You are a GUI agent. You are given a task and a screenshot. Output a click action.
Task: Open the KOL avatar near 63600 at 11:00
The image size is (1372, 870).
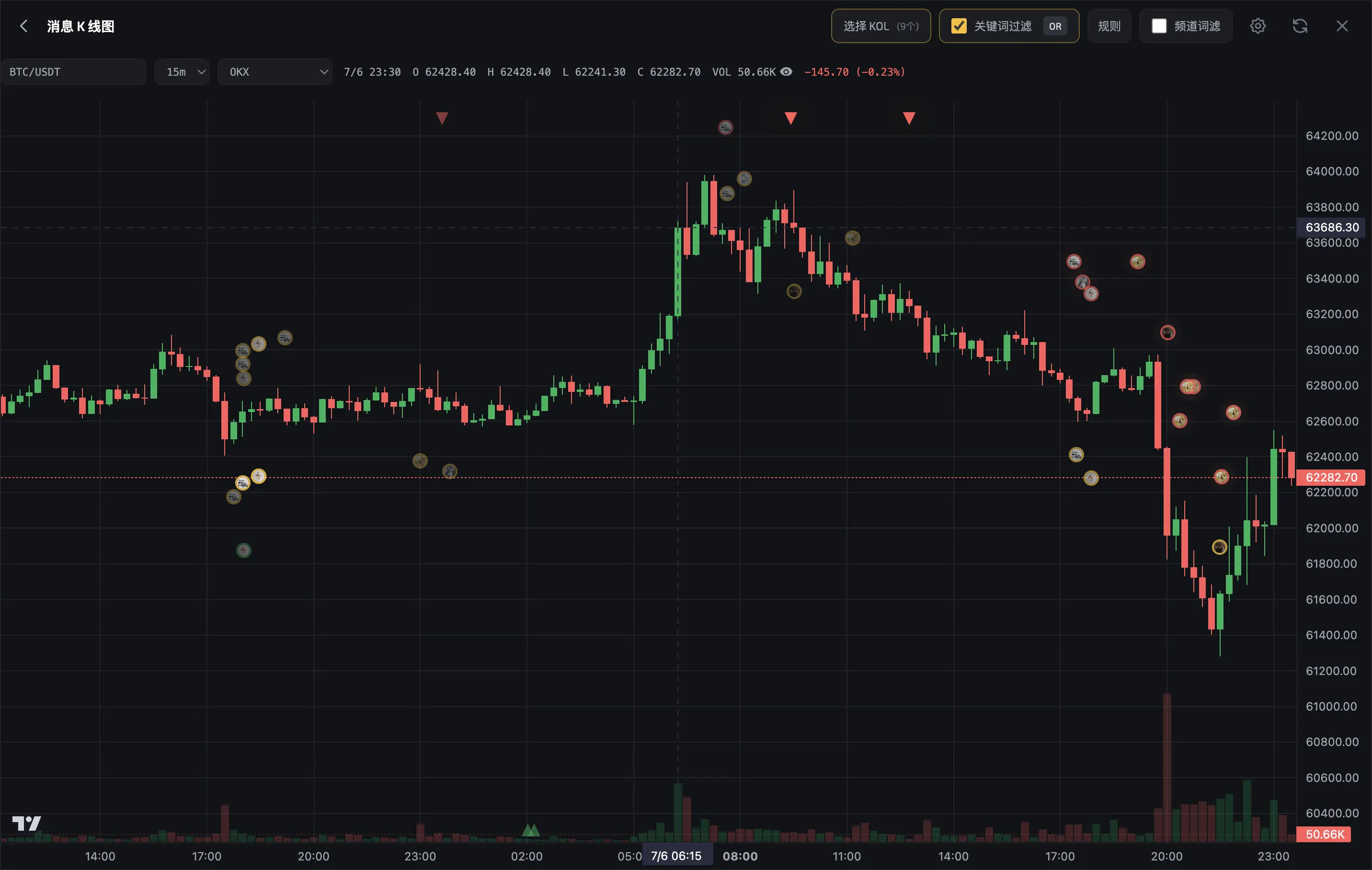(852, 238)
